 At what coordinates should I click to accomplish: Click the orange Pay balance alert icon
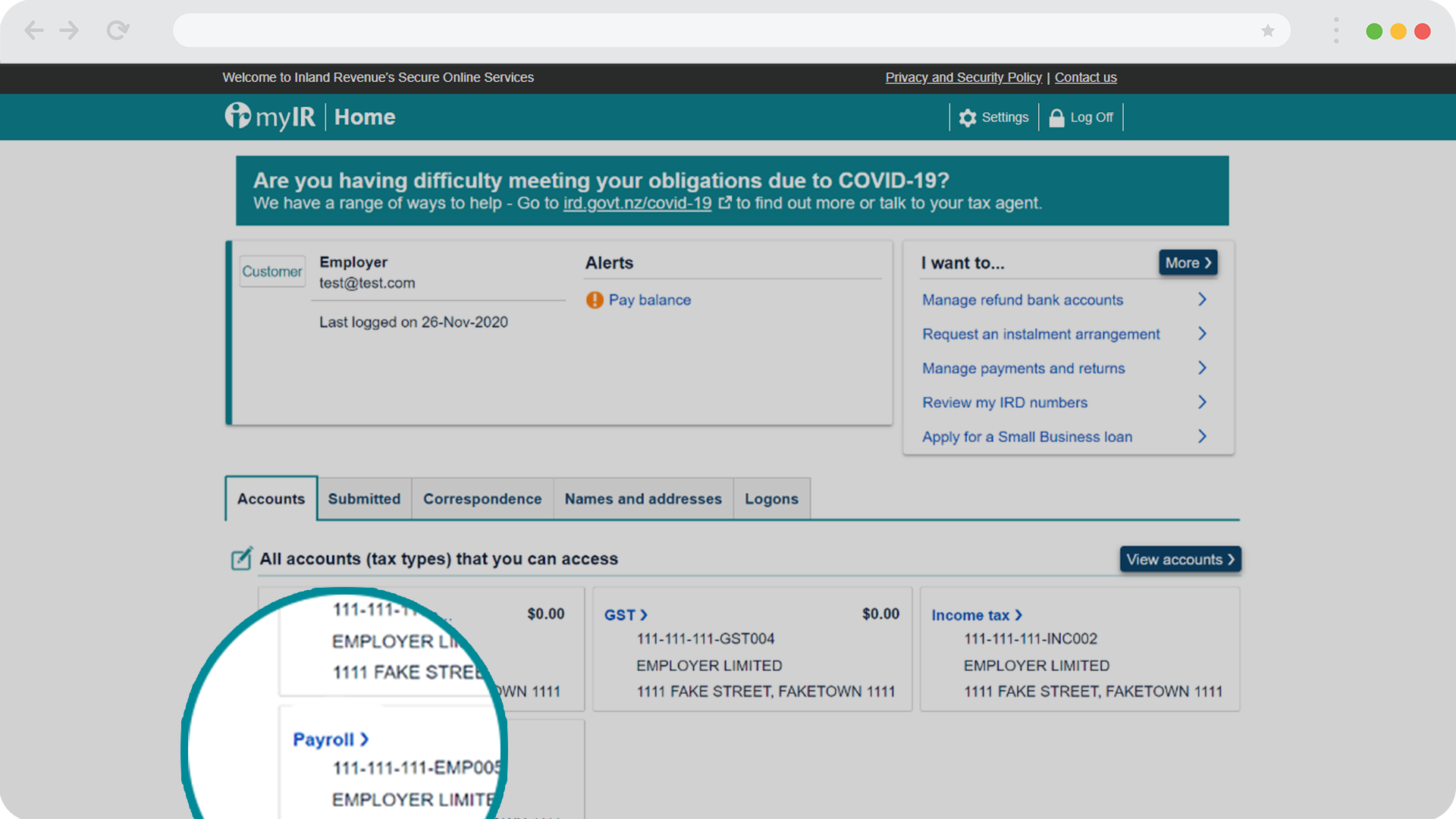coord(595,300)
